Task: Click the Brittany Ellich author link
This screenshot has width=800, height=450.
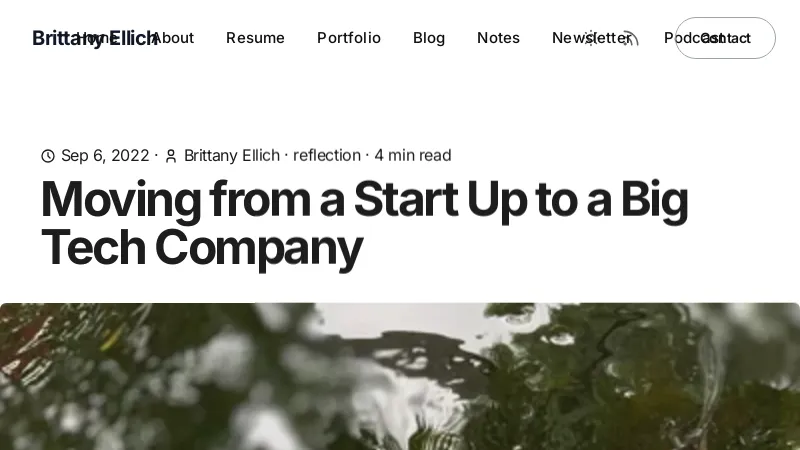Action: [233, 156]
